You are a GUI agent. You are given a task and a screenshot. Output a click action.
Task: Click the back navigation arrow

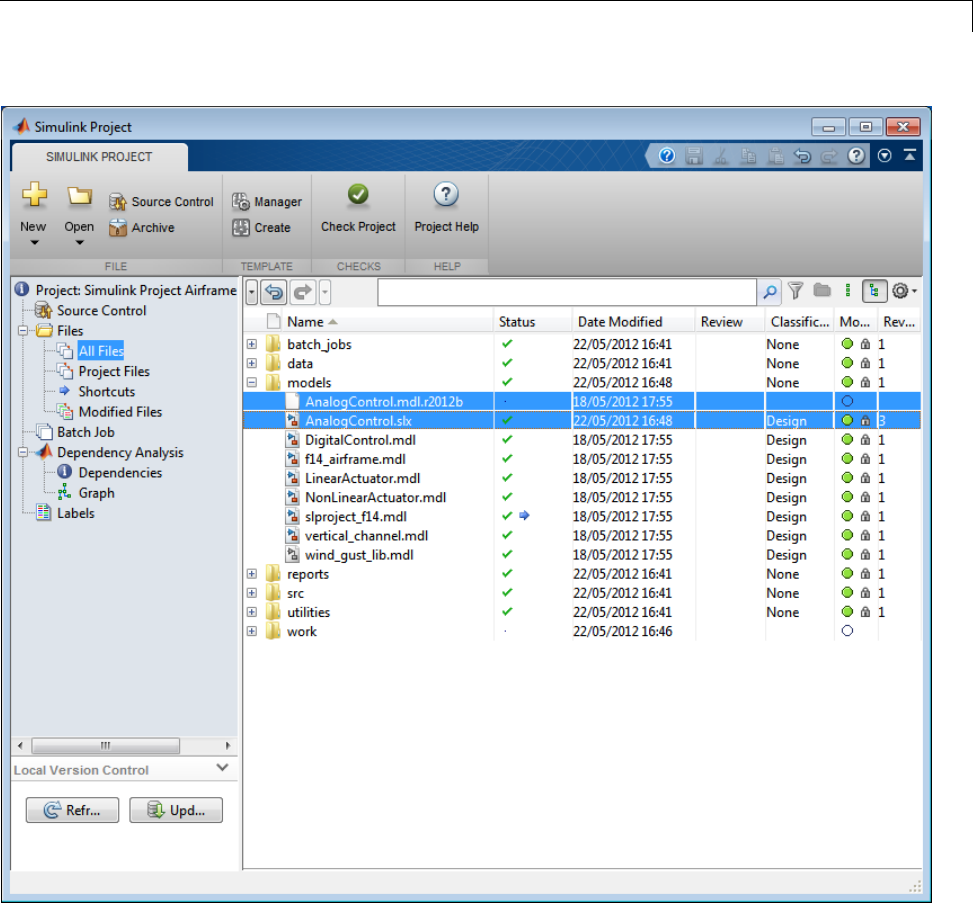click(274, 292)
